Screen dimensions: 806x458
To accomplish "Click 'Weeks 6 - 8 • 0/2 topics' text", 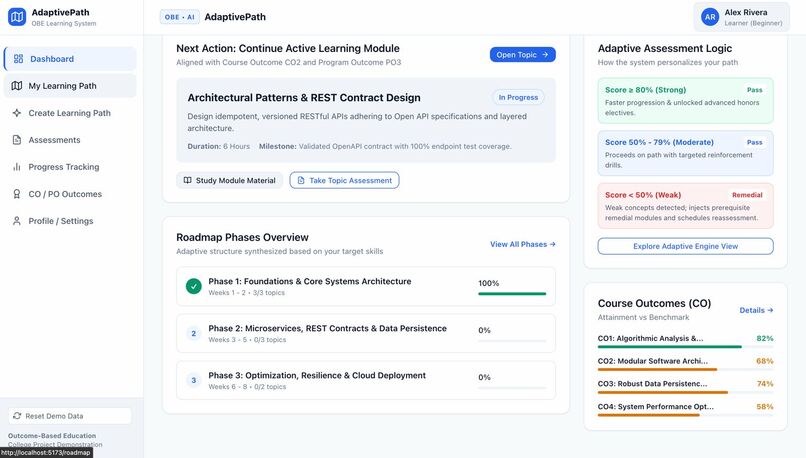I will click(247, 387).
